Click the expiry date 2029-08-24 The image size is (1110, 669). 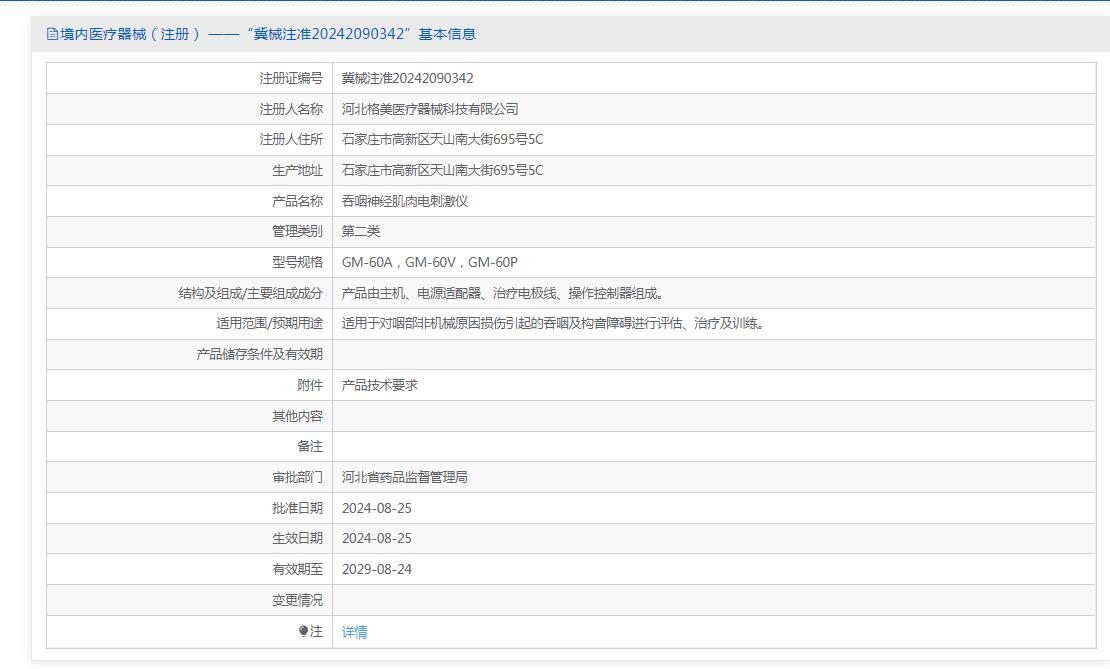point(377,569)
